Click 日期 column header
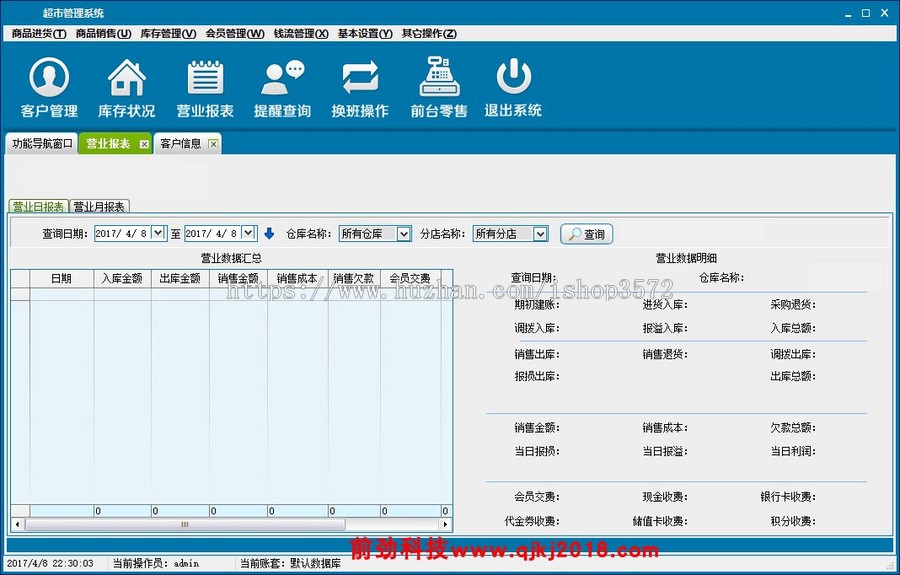Viewport: 900px width, 575px height. tap(61, 278)
